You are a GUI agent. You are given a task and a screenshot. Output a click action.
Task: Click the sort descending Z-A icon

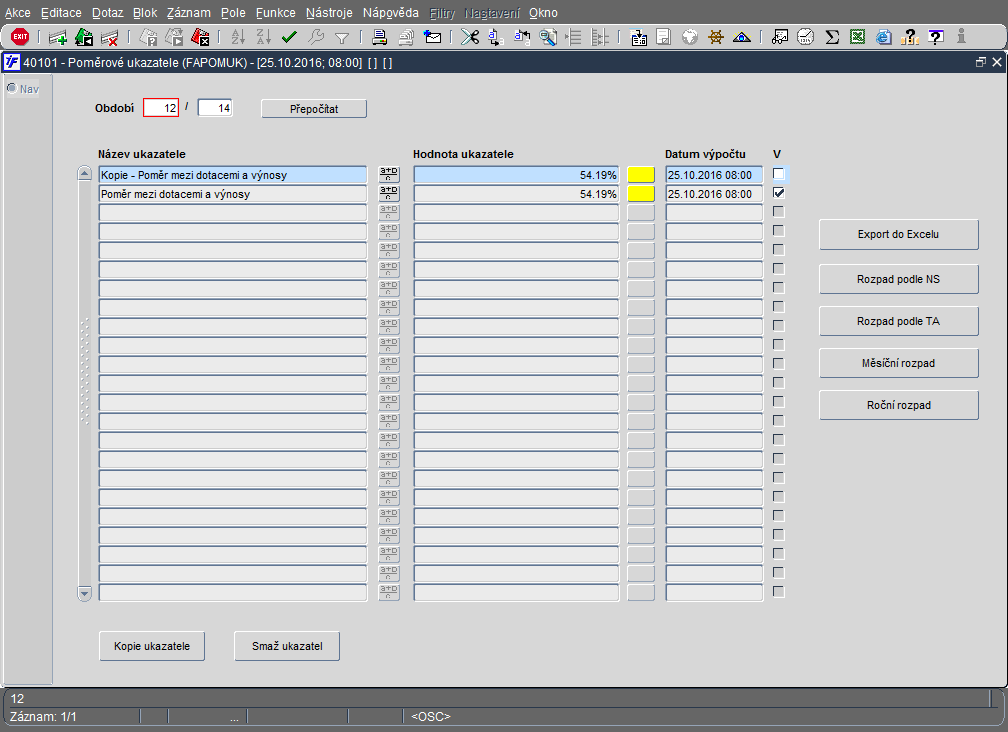(x=264, y=37)
